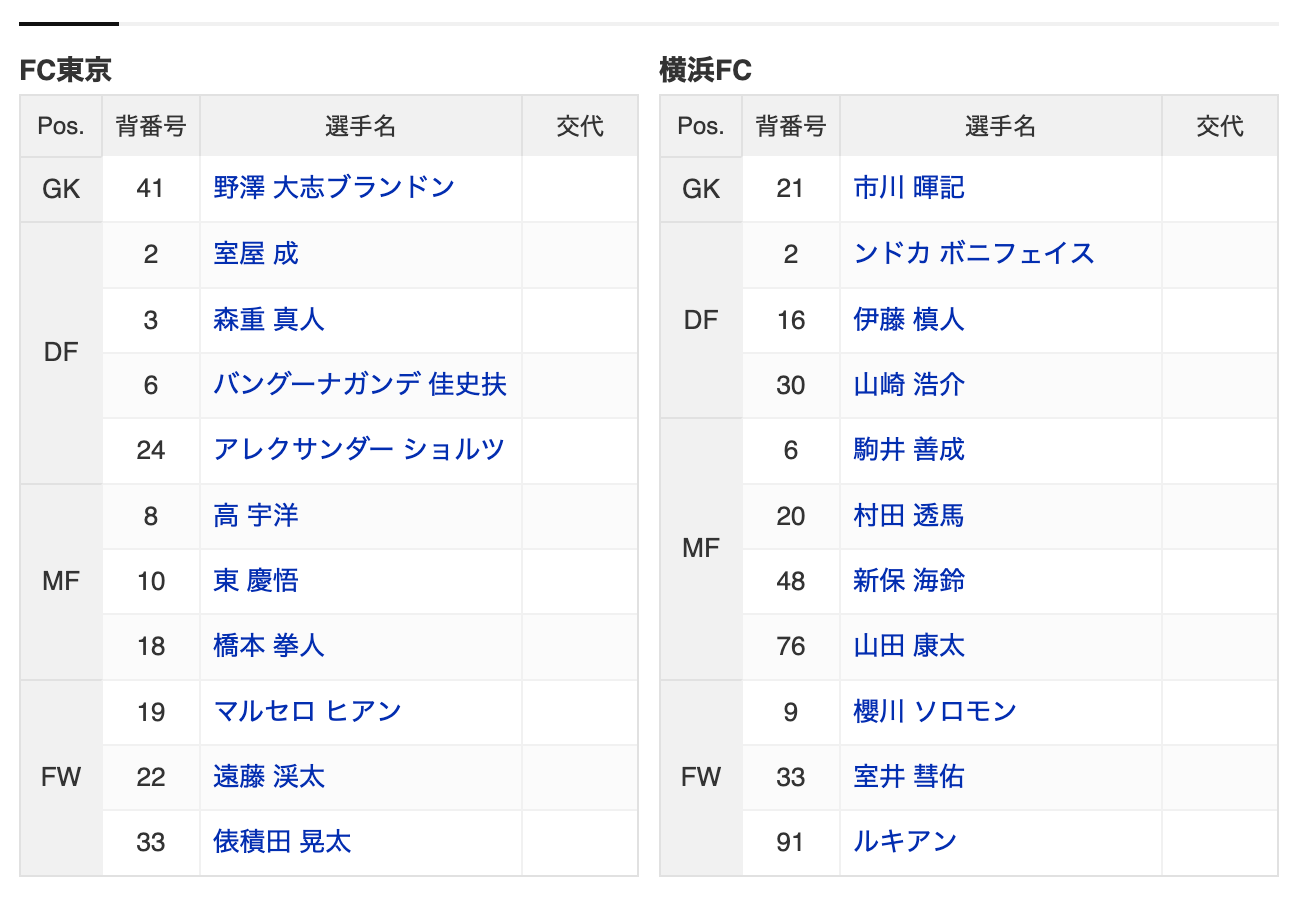Select 俵積田 晃太 link
This screenshot has width=1294, height=900.
coord(282,842)
